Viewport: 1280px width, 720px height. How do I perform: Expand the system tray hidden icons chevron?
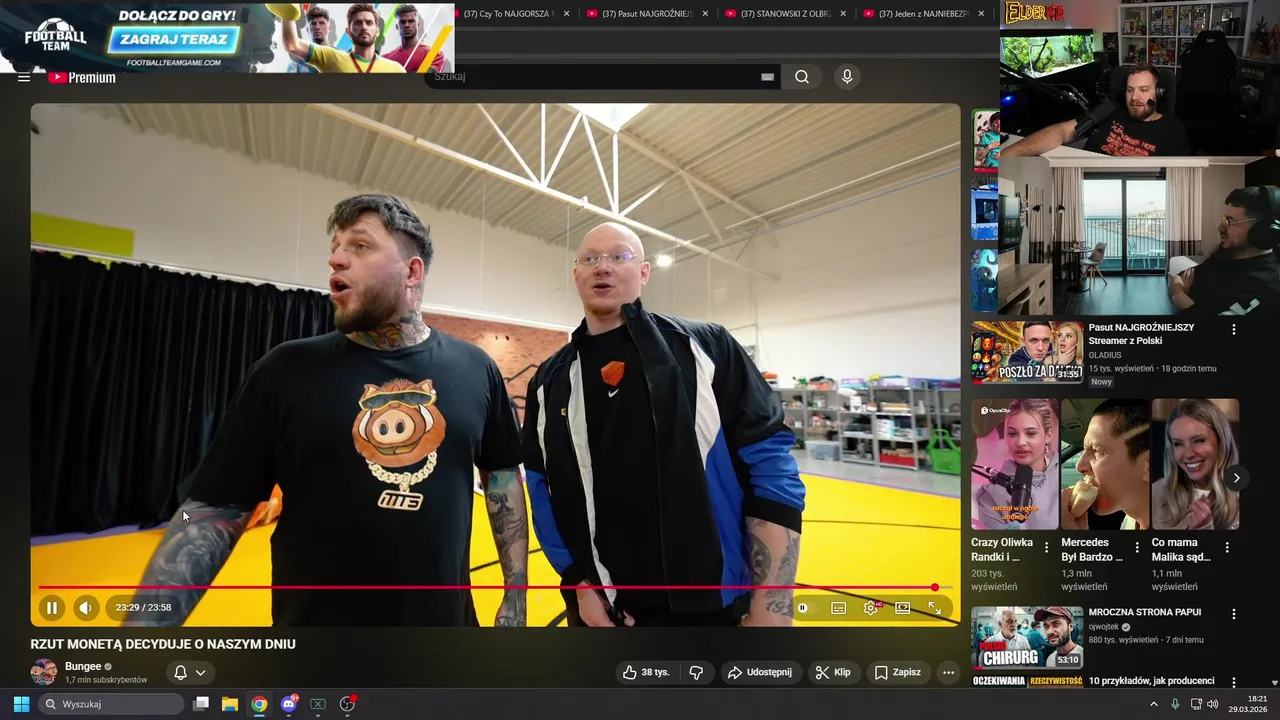(1154, 704)
